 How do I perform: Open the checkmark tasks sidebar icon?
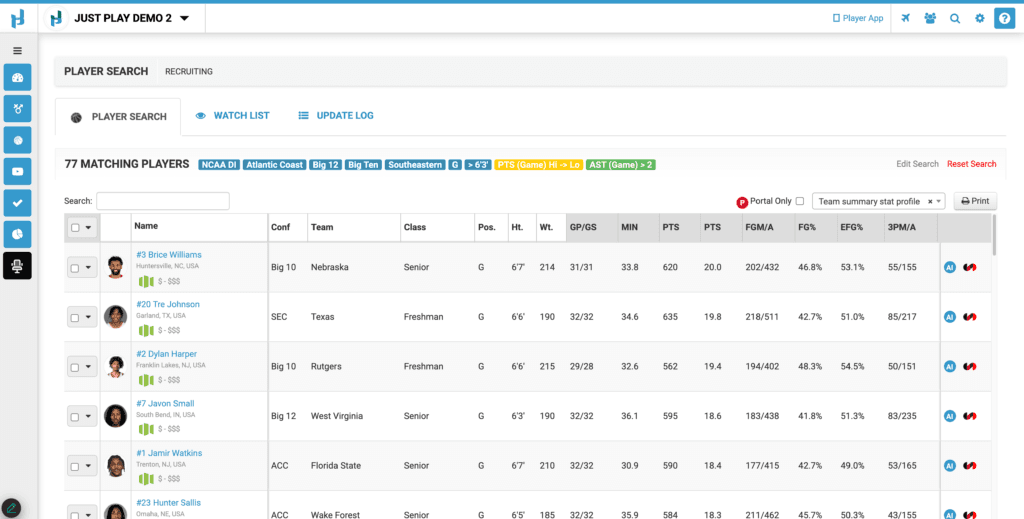(18, 203)
